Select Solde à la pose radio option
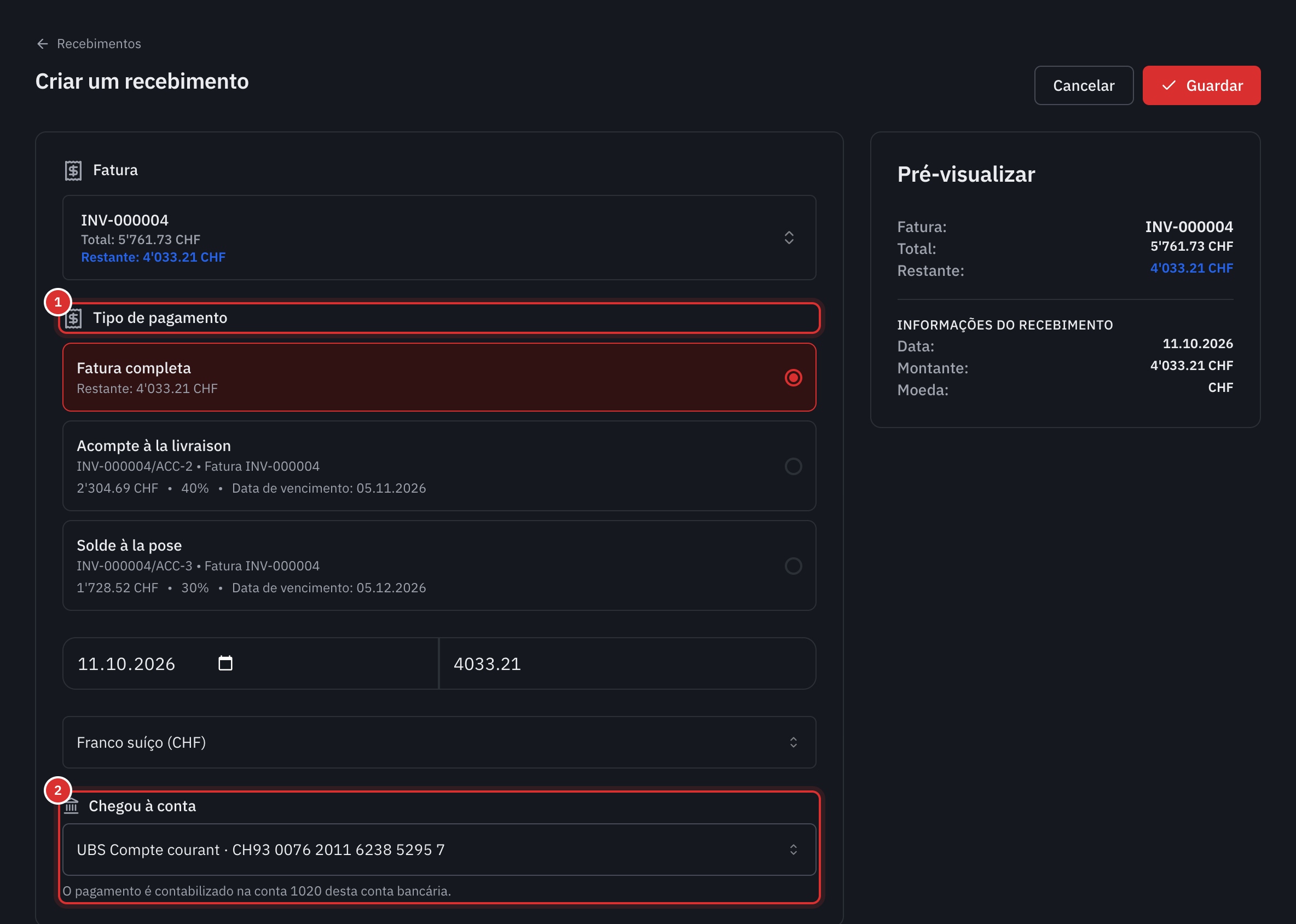 coord(793,566)
